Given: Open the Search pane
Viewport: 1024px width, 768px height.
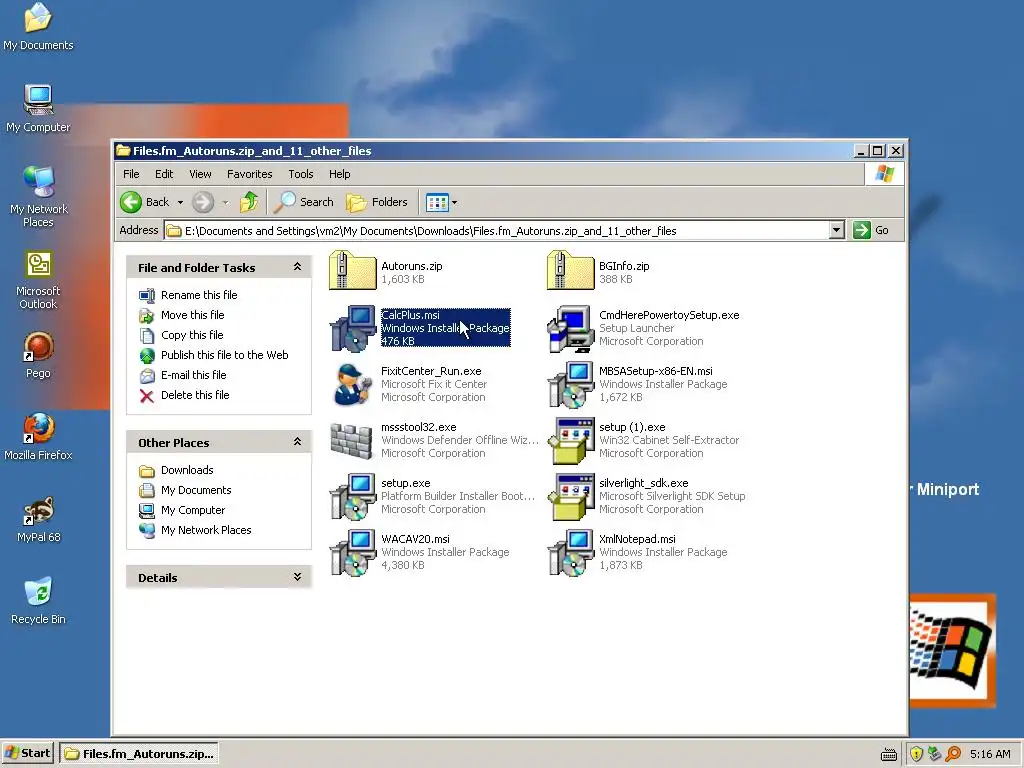Looking at the screenshot, I should tap(303, 202).
